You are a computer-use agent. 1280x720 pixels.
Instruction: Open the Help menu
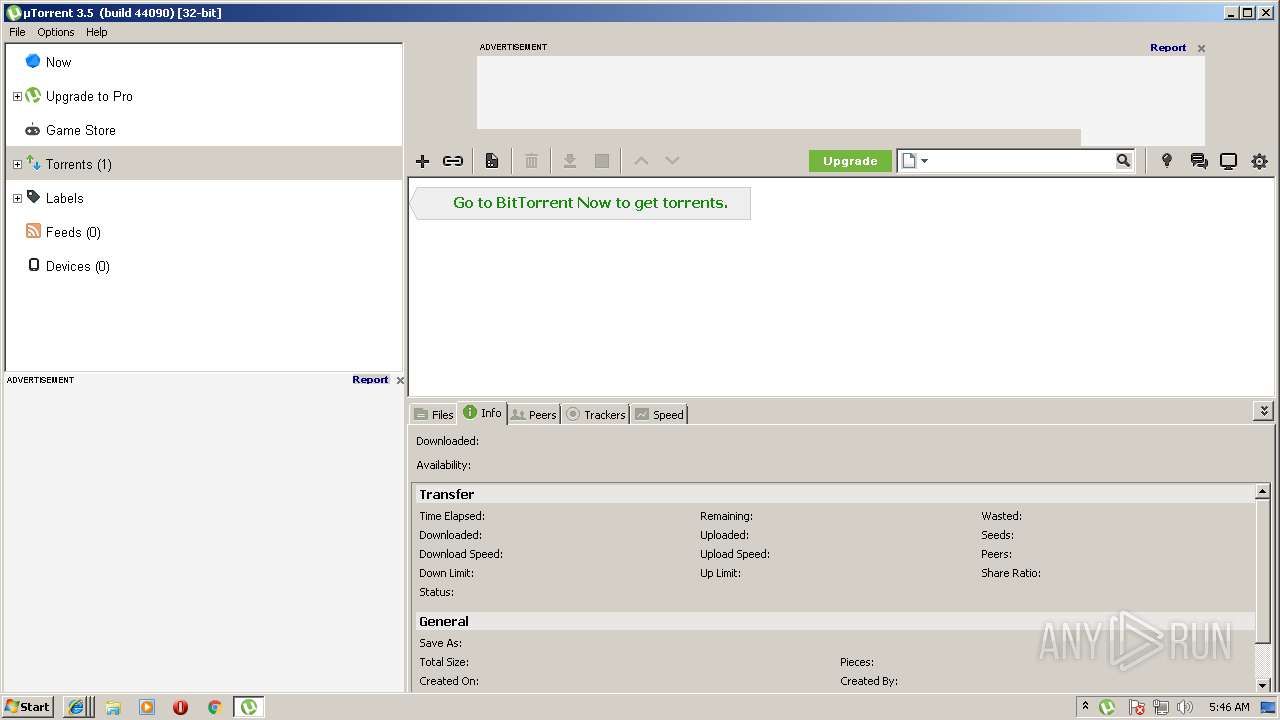(x=96, y=32)
